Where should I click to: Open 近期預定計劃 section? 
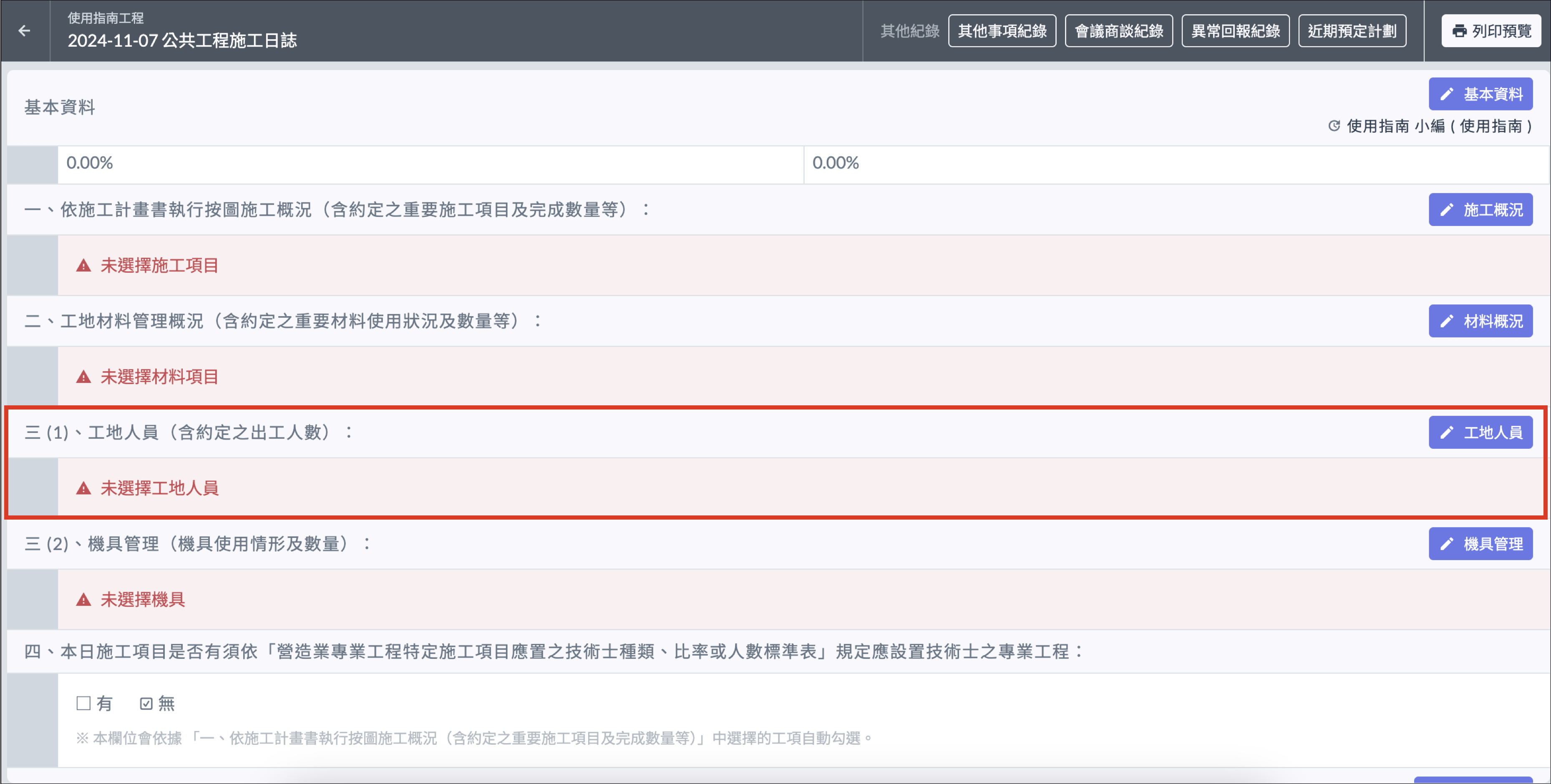click(x=1352, y=31)
